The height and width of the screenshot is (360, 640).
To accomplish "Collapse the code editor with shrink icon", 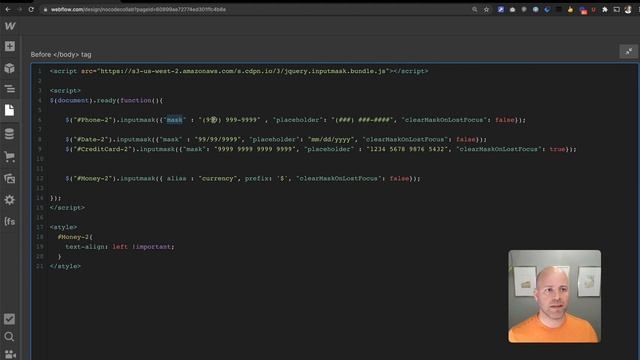I will pyautogui.click(x=629, y=51).
